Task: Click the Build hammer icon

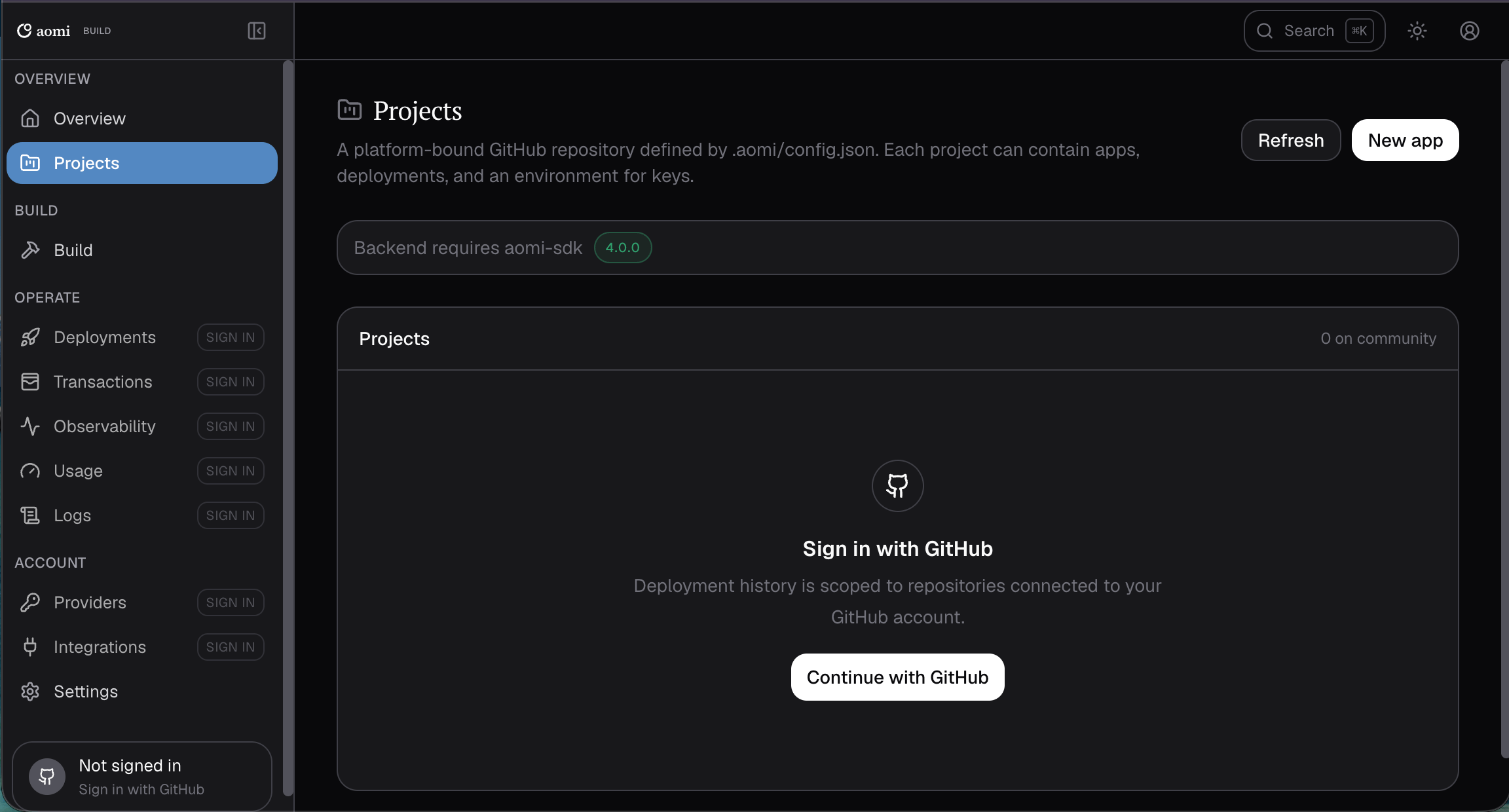Action: [30, 250]
